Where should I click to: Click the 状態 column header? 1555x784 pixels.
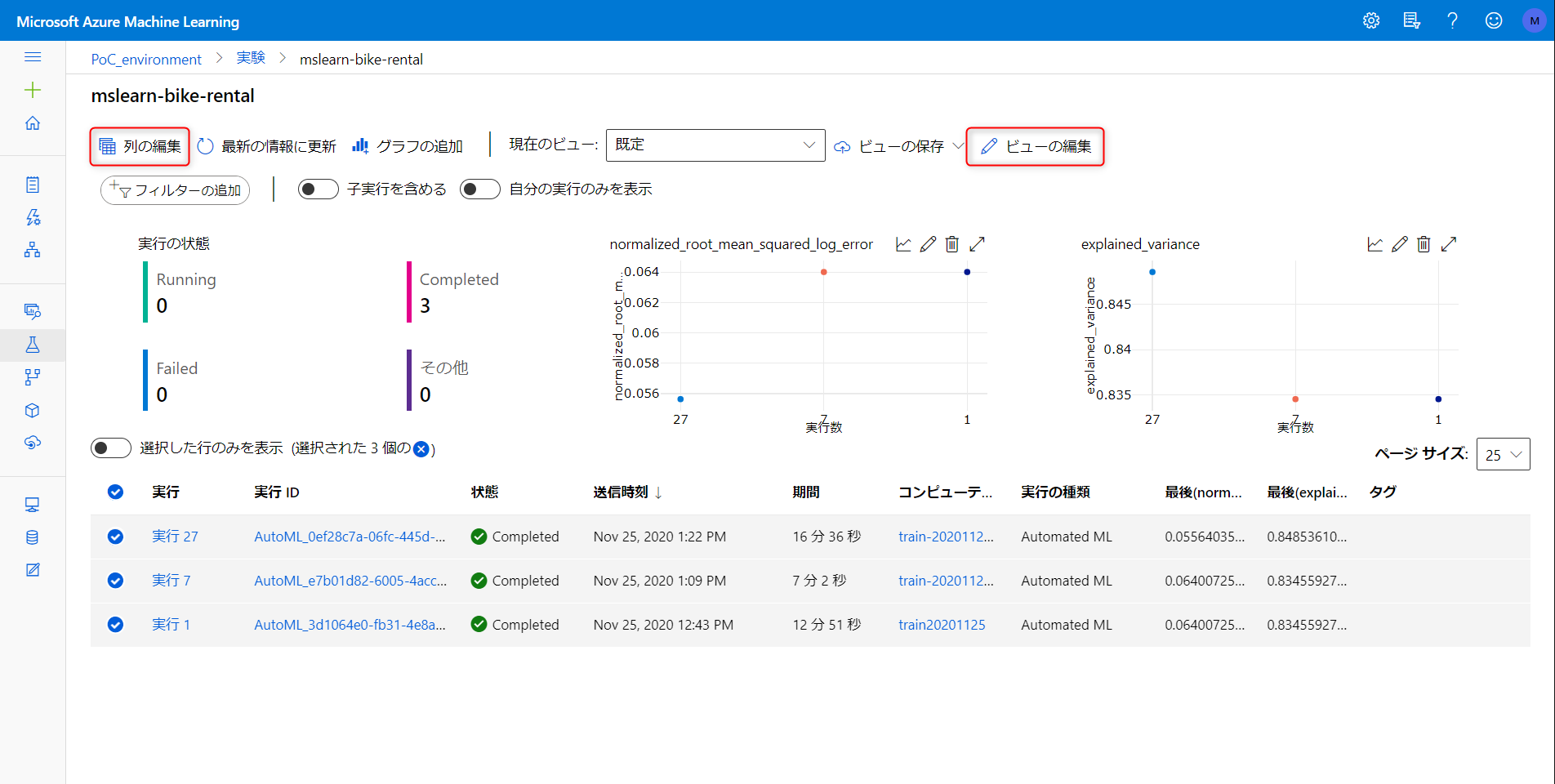[x=484, y=492]
